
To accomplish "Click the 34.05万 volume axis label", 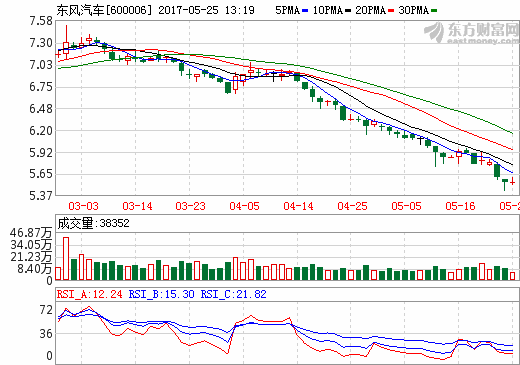I will point(31,245).
